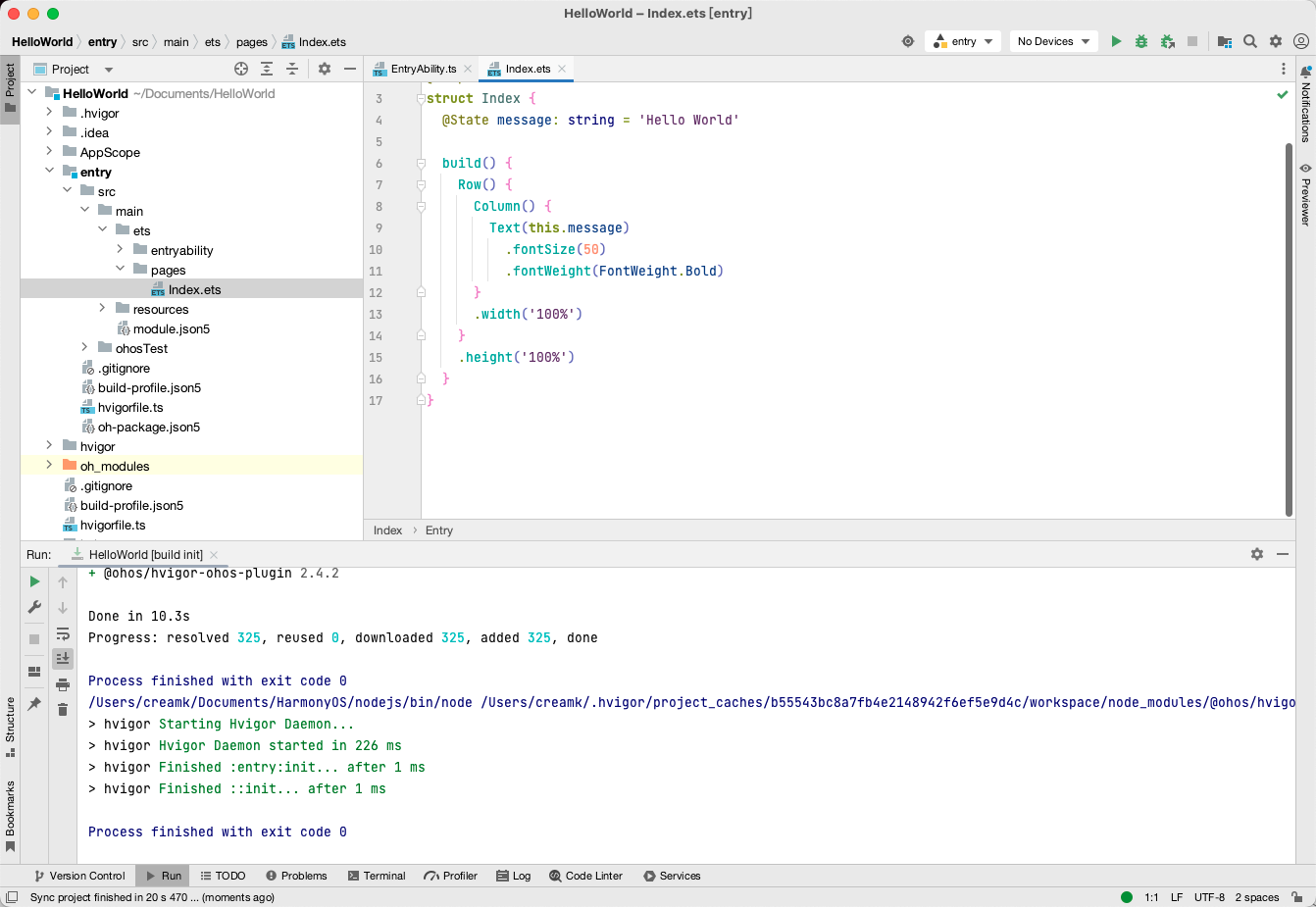Collapse the entry module folder
1316x907 pixels.
pos(49,172)
